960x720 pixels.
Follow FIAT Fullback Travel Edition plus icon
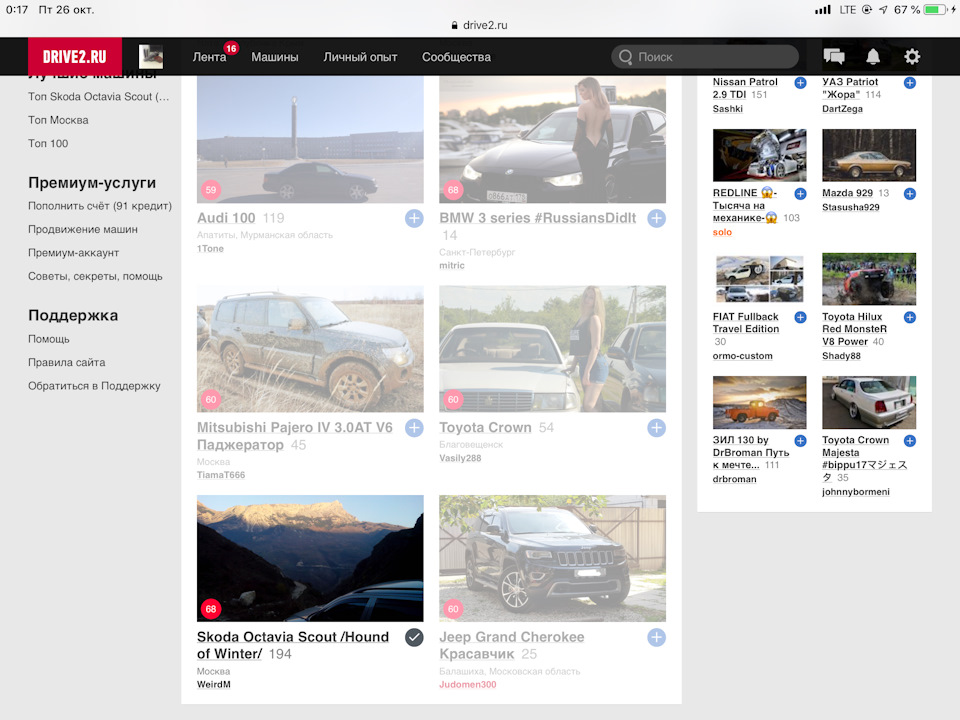pos(800,317)
